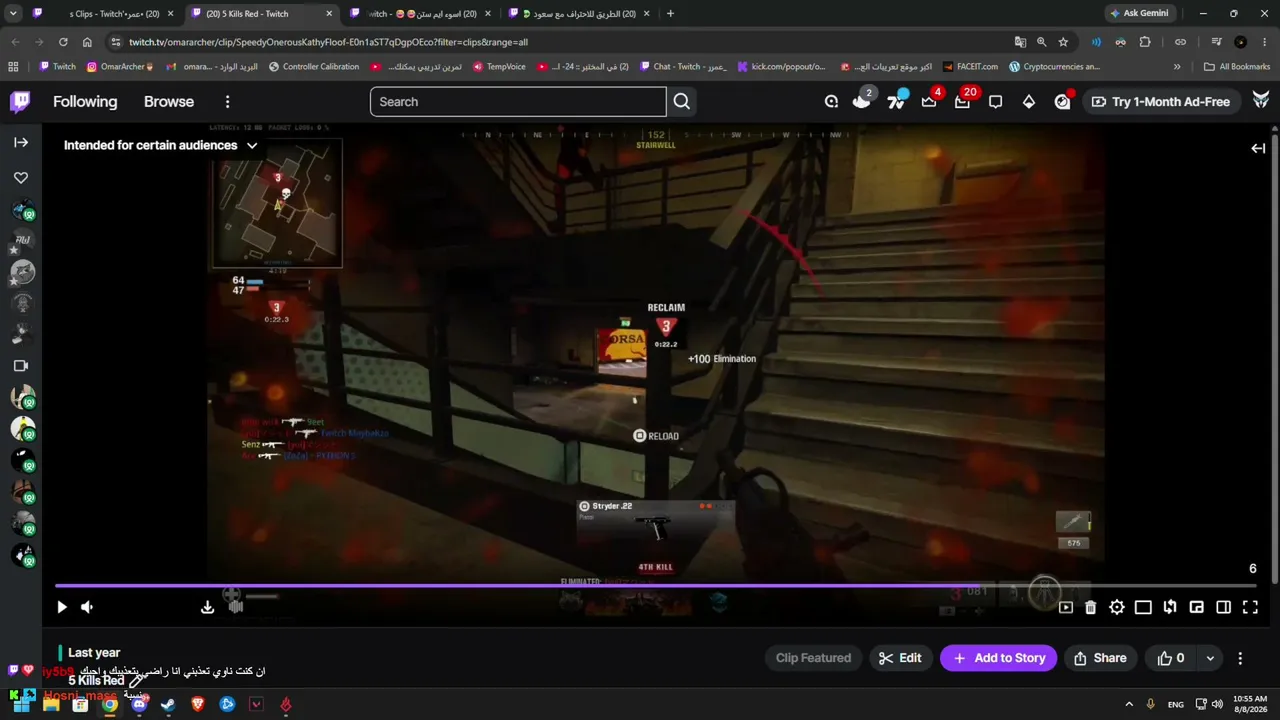Screen dimensions: 1280x720
Task: Click the magnifier search button
Action: click(x=682, y=102)
